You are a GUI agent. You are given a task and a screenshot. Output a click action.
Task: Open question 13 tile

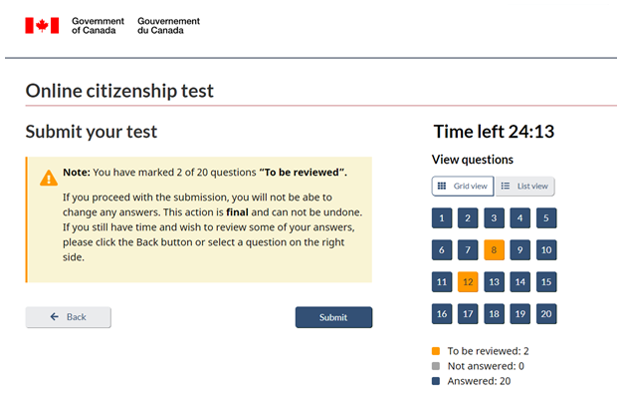(x=493, y=282)
